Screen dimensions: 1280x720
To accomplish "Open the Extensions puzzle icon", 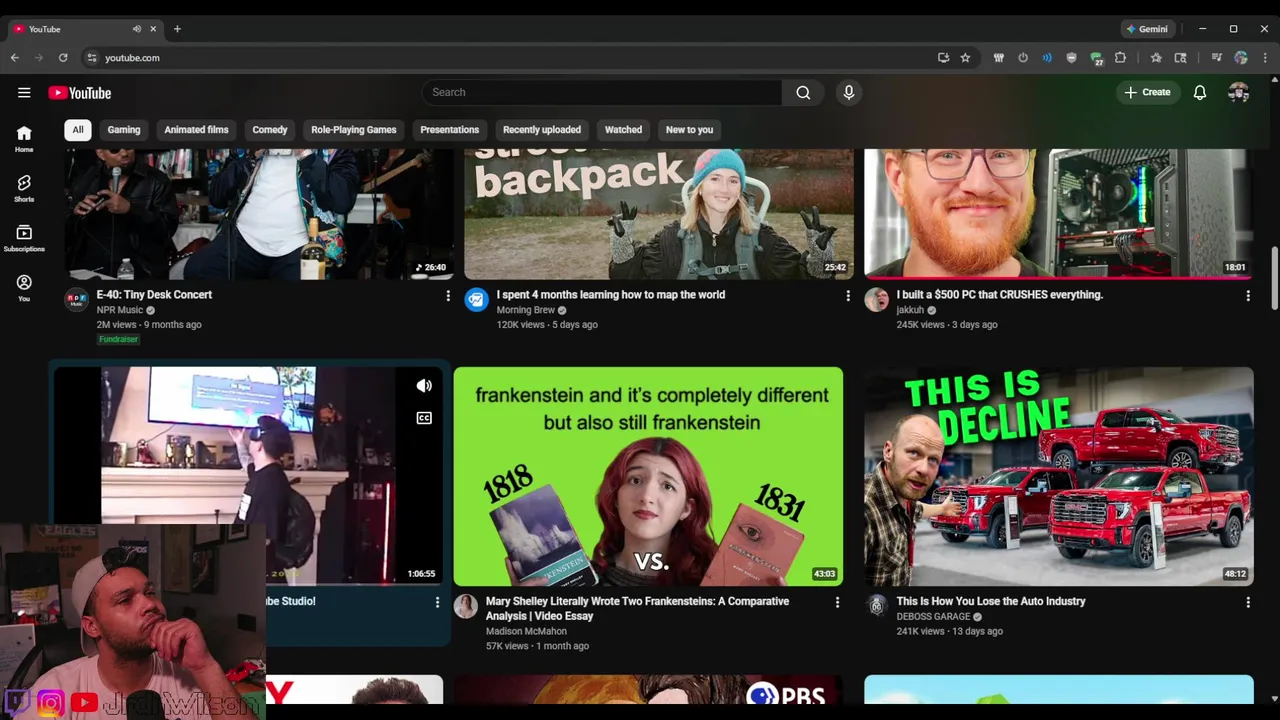I will pyautogui.click(x=1120, y=58).
